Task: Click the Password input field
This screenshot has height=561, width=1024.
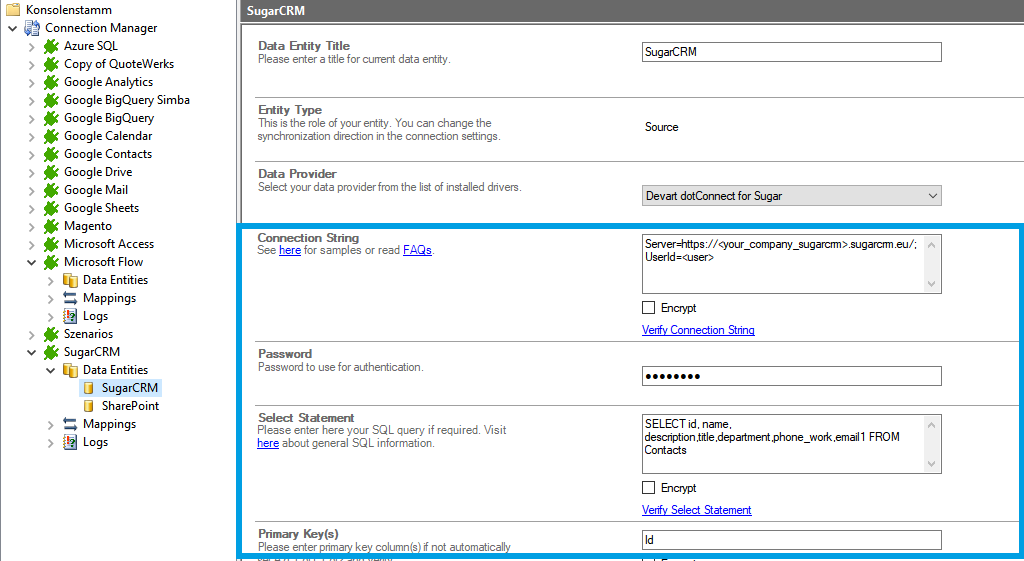Action: click(791, 376)
